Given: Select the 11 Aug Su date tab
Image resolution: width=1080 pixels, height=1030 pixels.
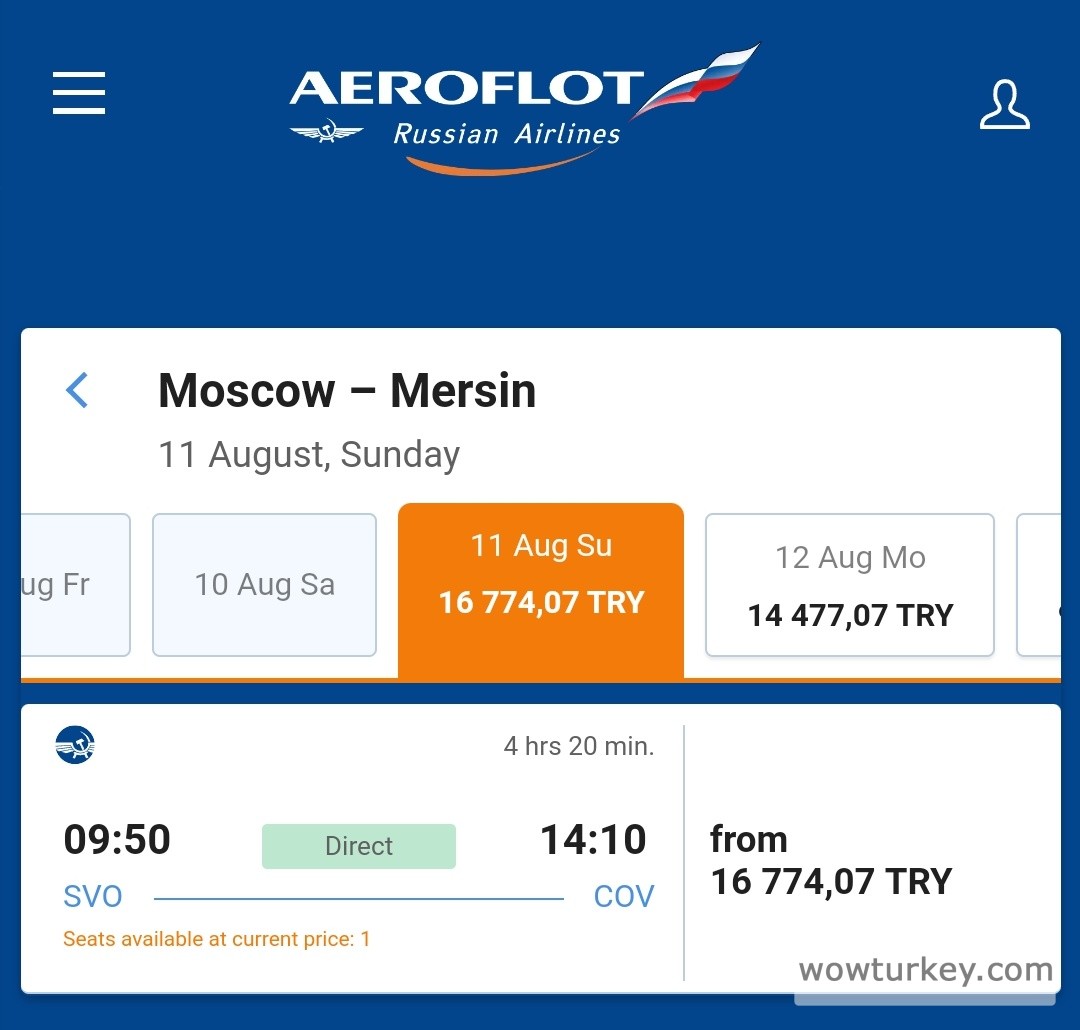Looking at the screenshot, I should pyautogui.click(x=541, y=575).
